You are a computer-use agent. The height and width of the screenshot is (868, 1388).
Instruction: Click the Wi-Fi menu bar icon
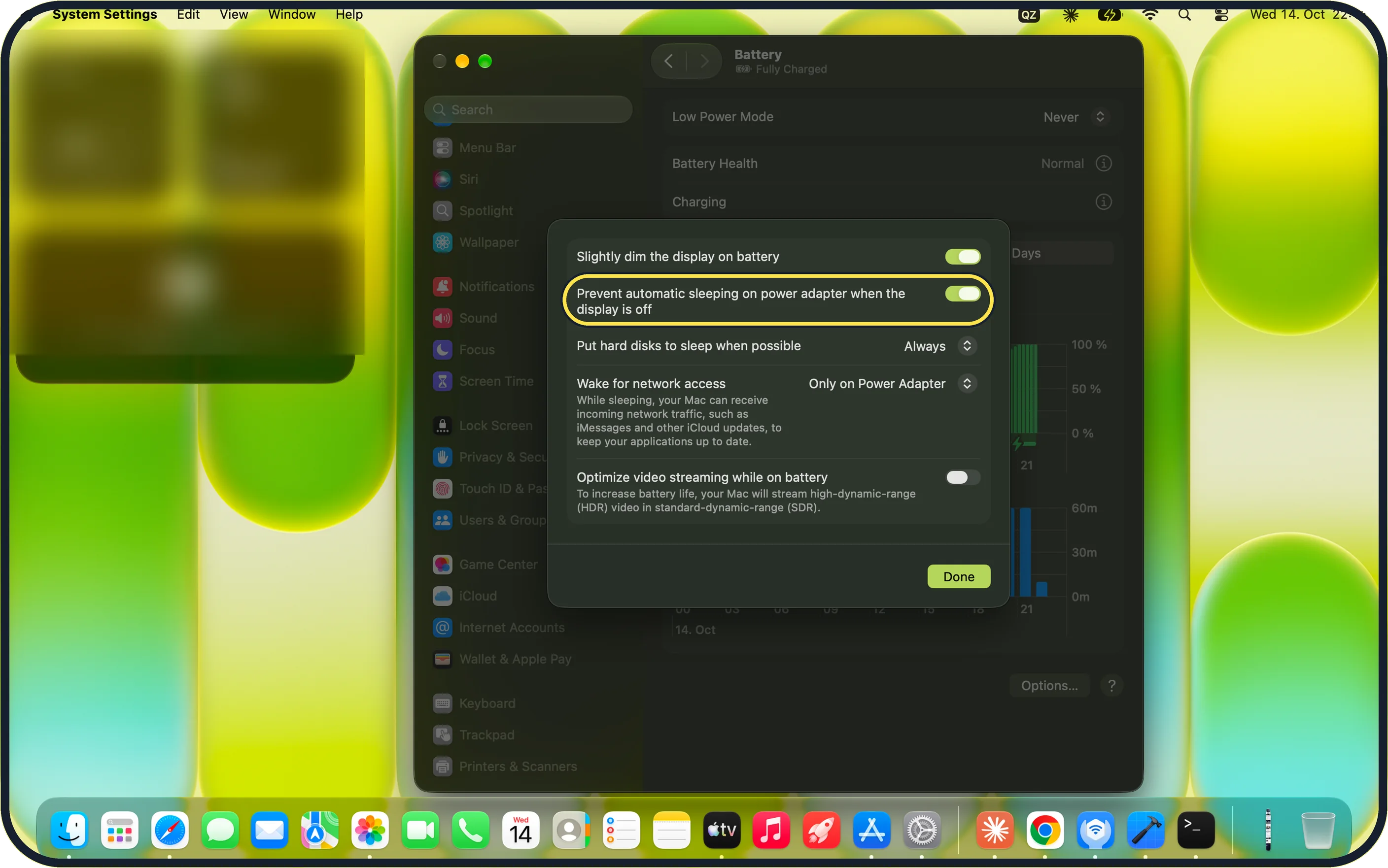(1149, 15)
